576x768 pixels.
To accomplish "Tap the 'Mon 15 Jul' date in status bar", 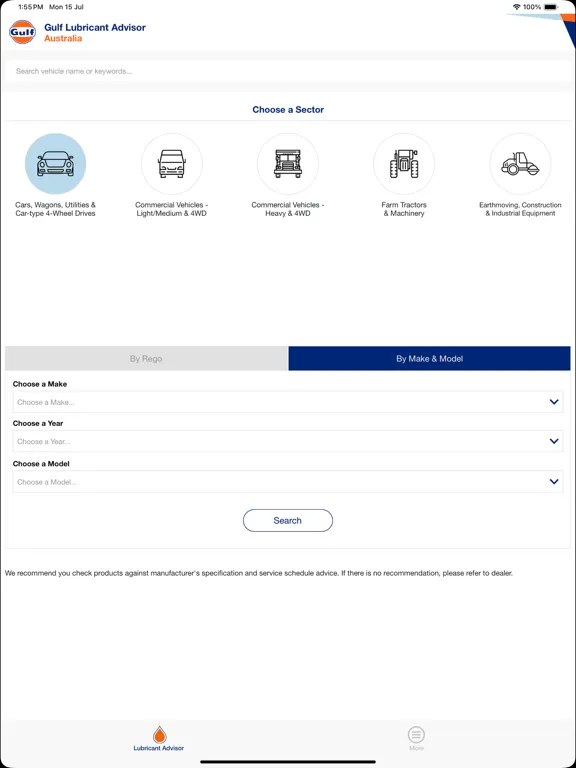I will 66,7.
